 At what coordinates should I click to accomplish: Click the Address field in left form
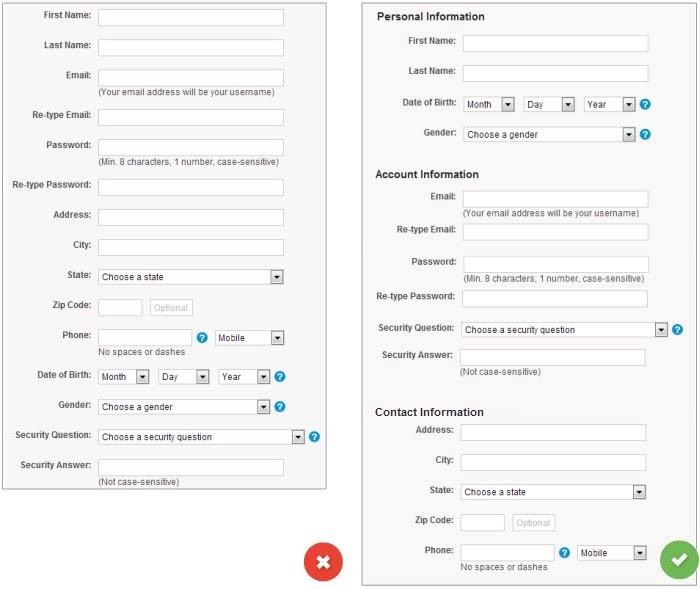(x=191, y=217)
